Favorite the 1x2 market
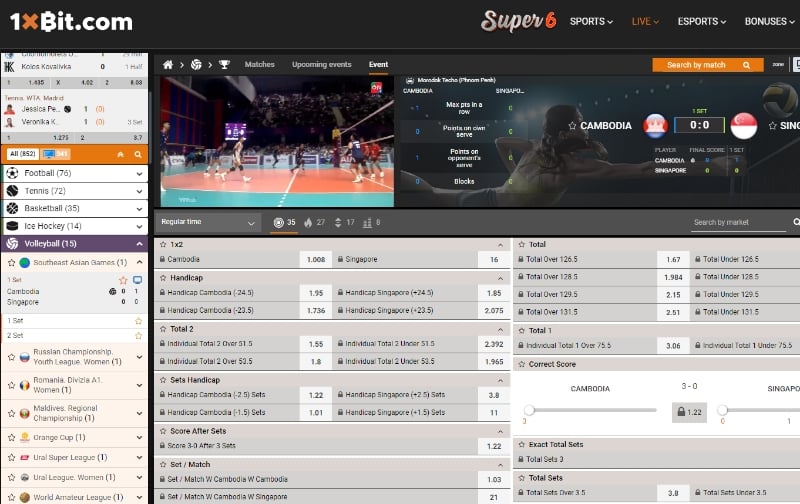This screenshot has height=504, width=800. (163, 244)
